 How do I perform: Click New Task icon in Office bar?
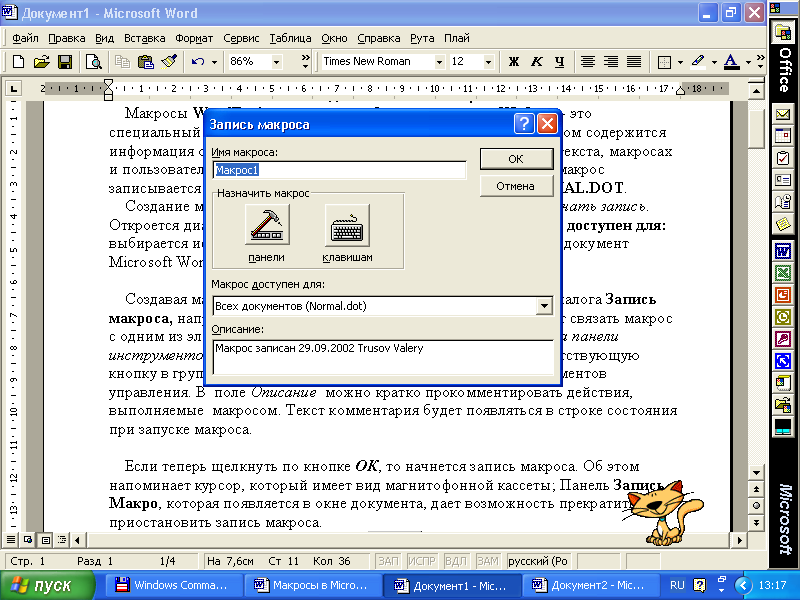coord(783,158)
